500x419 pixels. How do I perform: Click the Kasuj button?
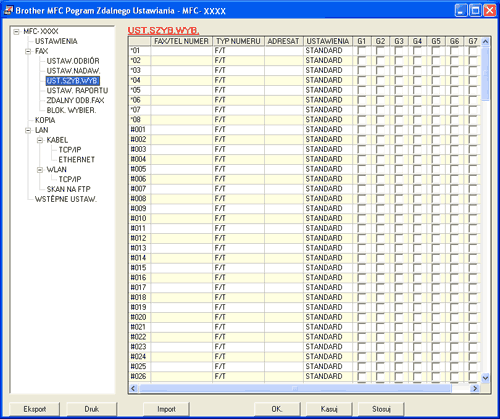tap(329, 409)
